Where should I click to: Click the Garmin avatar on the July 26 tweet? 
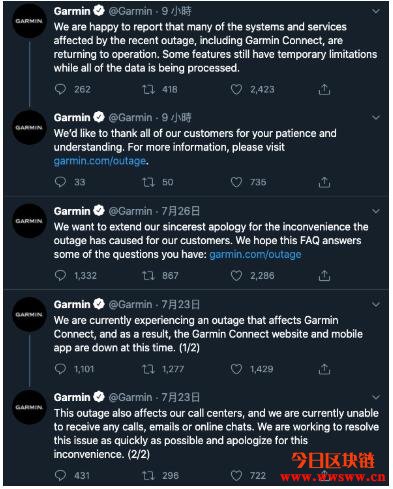coord(29,221)
